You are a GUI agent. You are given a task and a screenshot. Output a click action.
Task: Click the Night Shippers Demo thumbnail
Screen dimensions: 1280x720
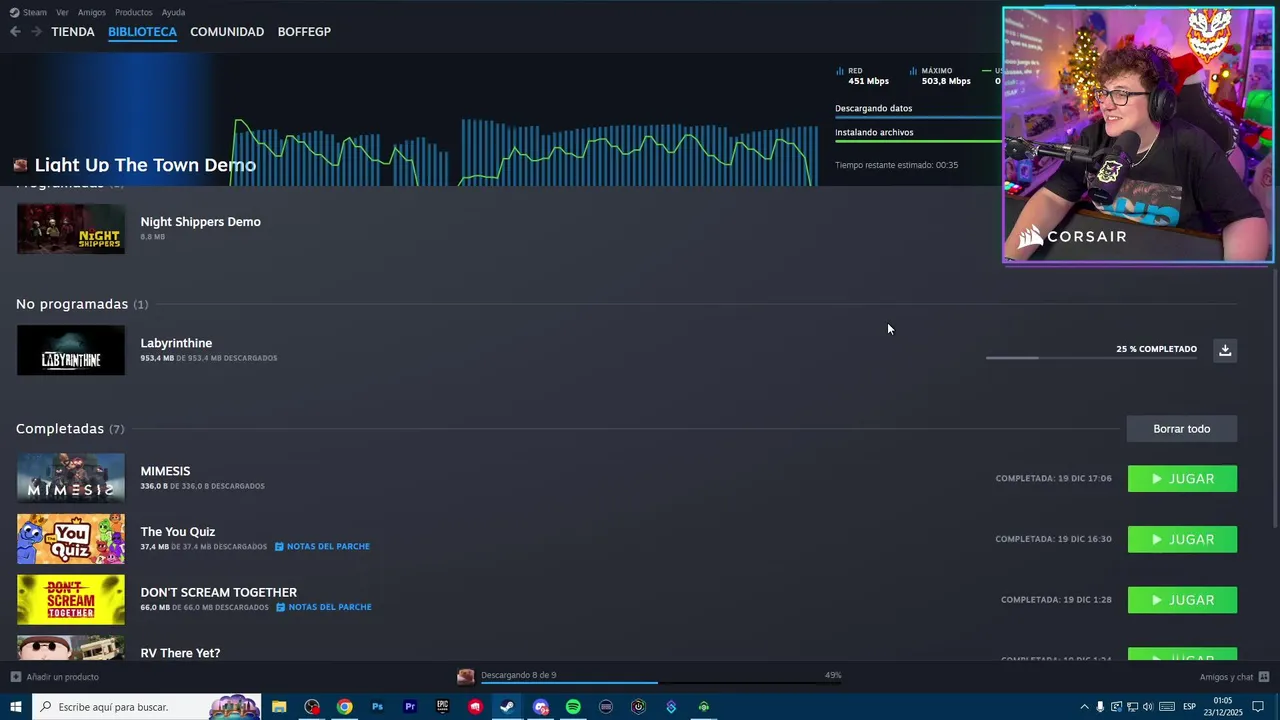pos(71,229)
